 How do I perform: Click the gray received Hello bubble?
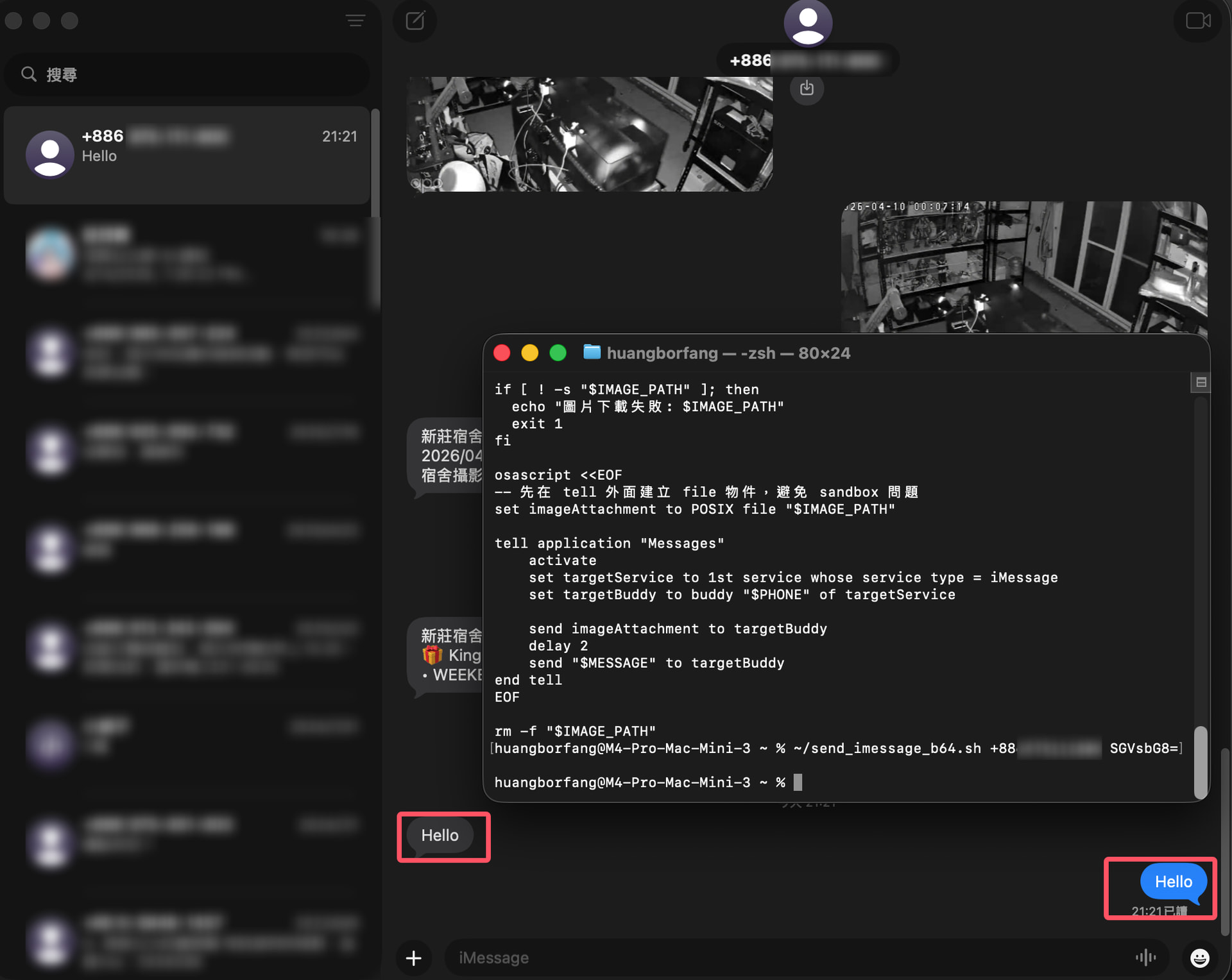[440, 835]
